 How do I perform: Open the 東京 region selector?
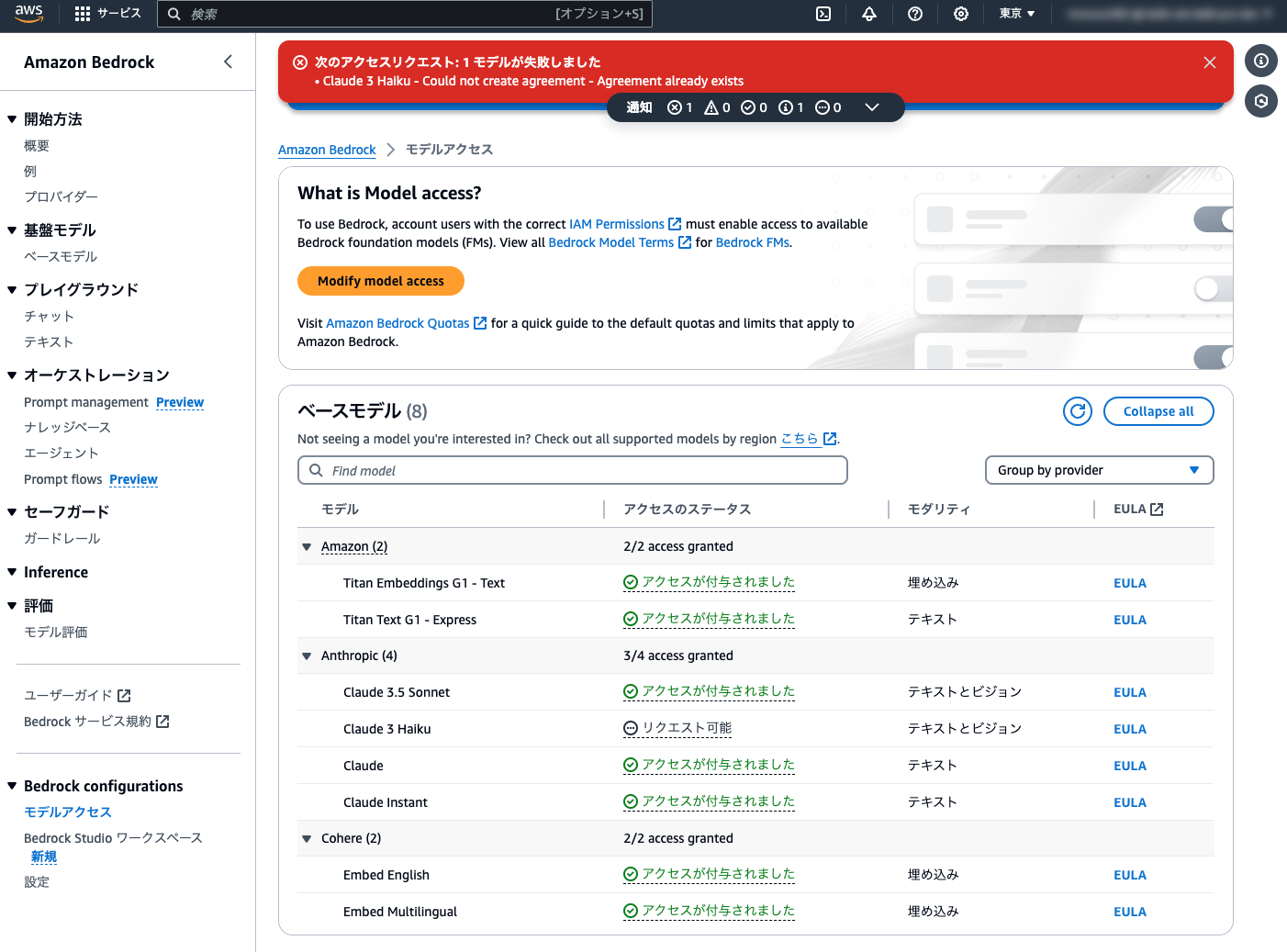pos(1017,14)
